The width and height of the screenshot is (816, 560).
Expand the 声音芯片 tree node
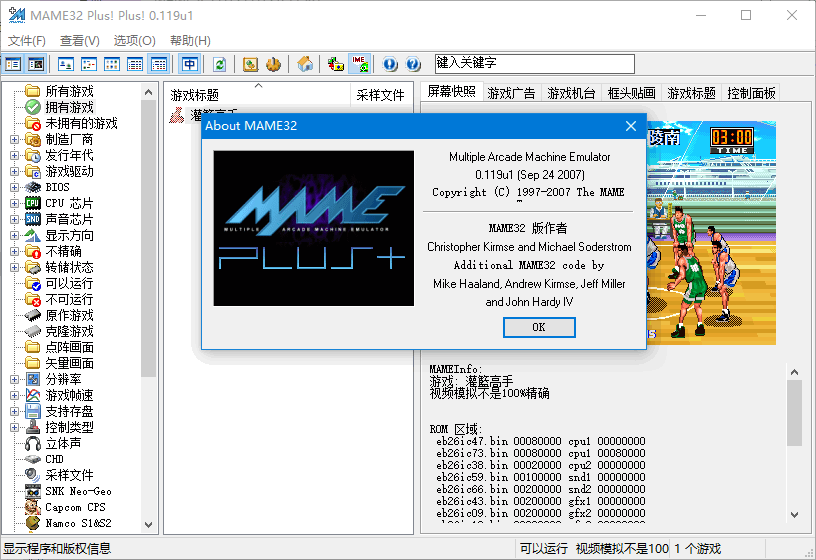tap(15, 220)
